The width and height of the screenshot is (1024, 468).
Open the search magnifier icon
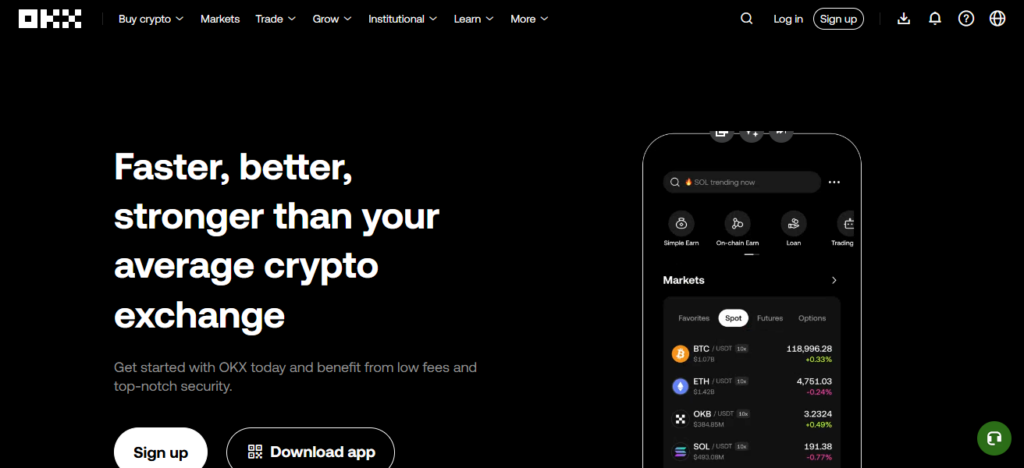[746, 19]
